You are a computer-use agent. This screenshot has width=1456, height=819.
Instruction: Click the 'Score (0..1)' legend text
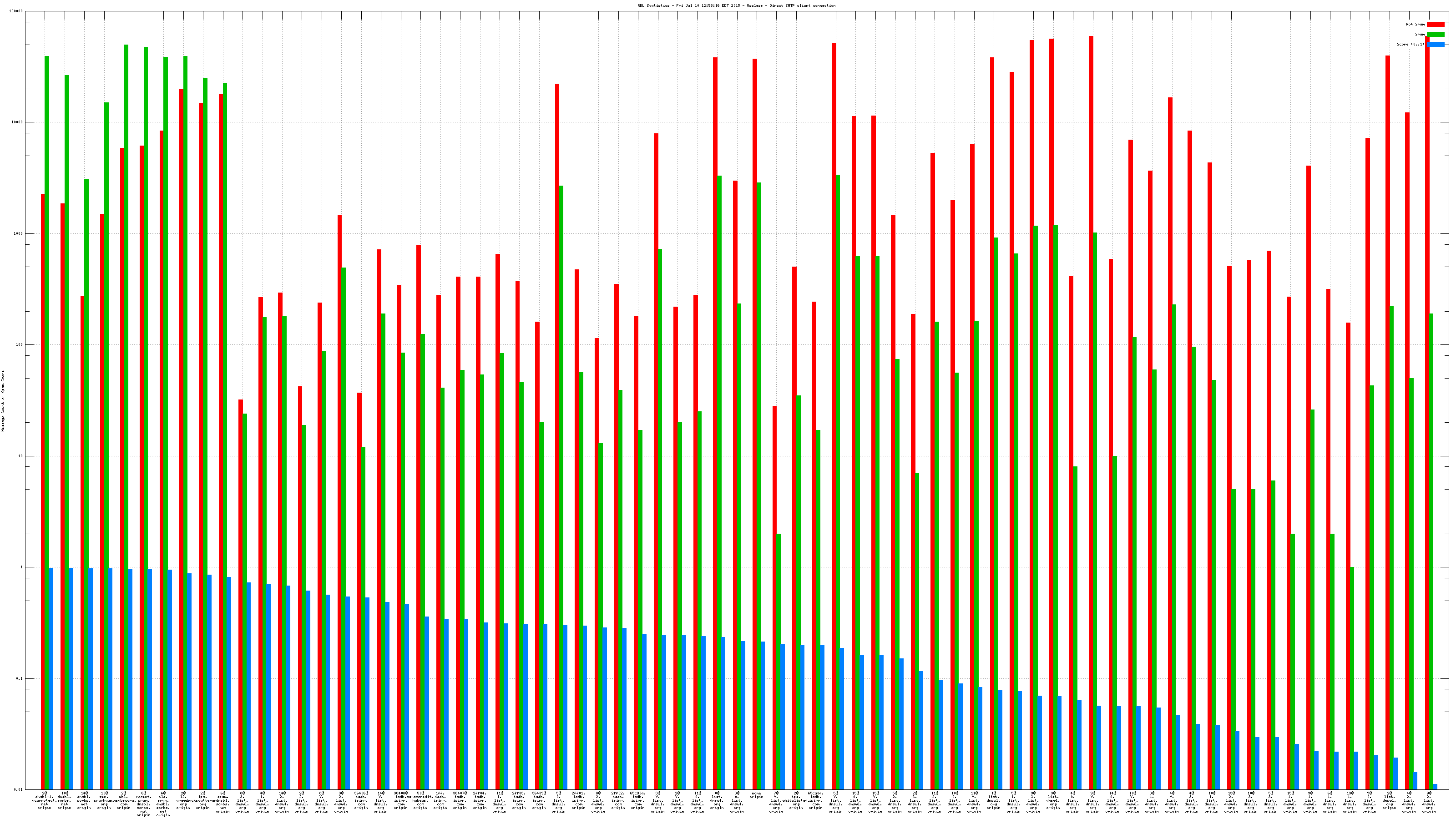coord(1410,44)
